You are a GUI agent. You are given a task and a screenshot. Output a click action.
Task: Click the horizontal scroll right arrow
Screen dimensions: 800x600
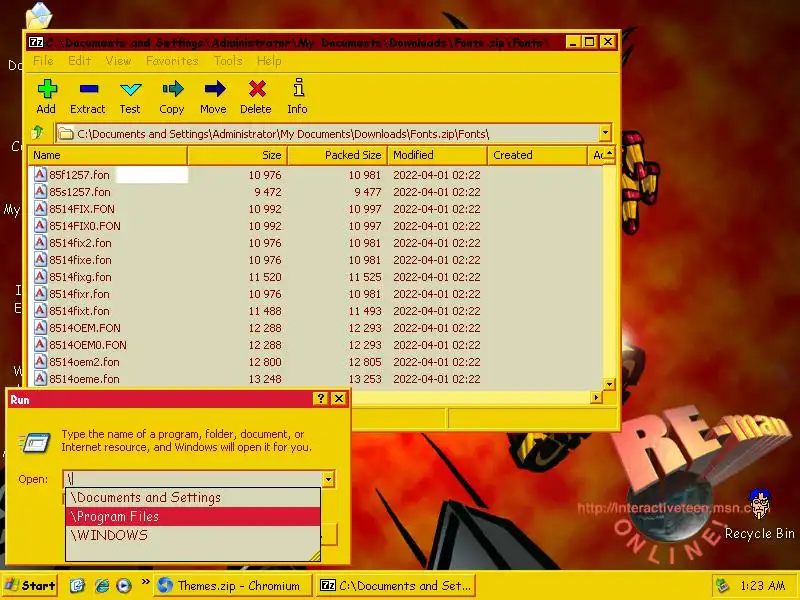(596, 397)
